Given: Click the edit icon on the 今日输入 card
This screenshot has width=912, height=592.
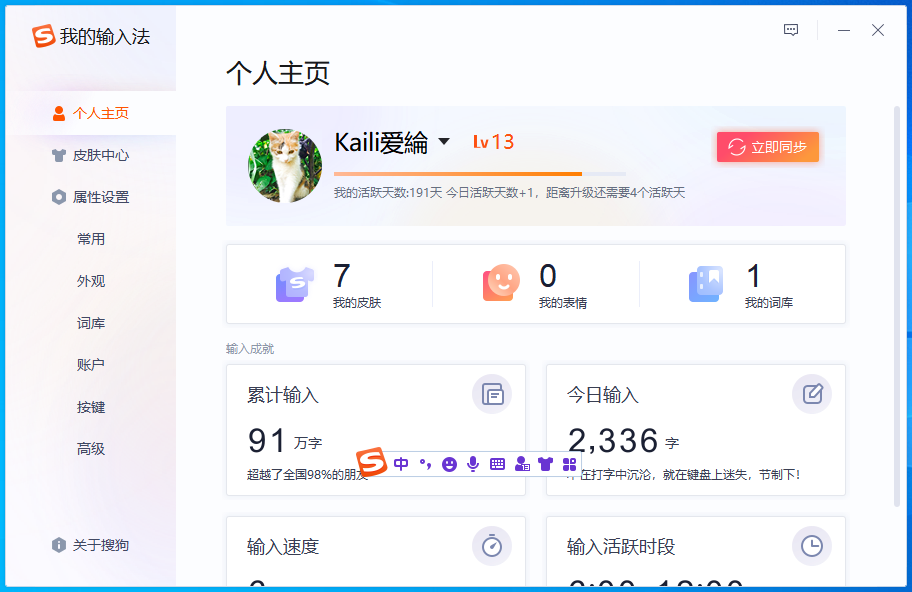Looking at the screenshot, I should (811, 394).
